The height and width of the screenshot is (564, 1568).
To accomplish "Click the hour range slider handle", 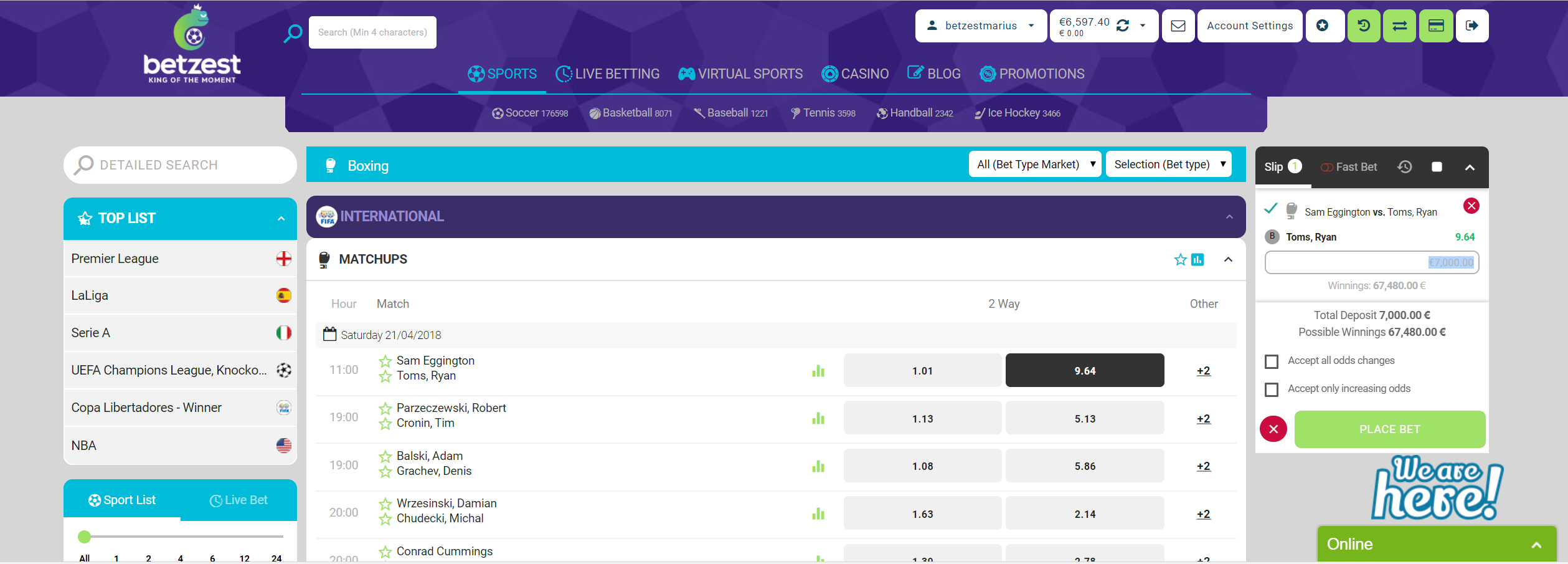I will pyautogui.click(x=85, y=537).
